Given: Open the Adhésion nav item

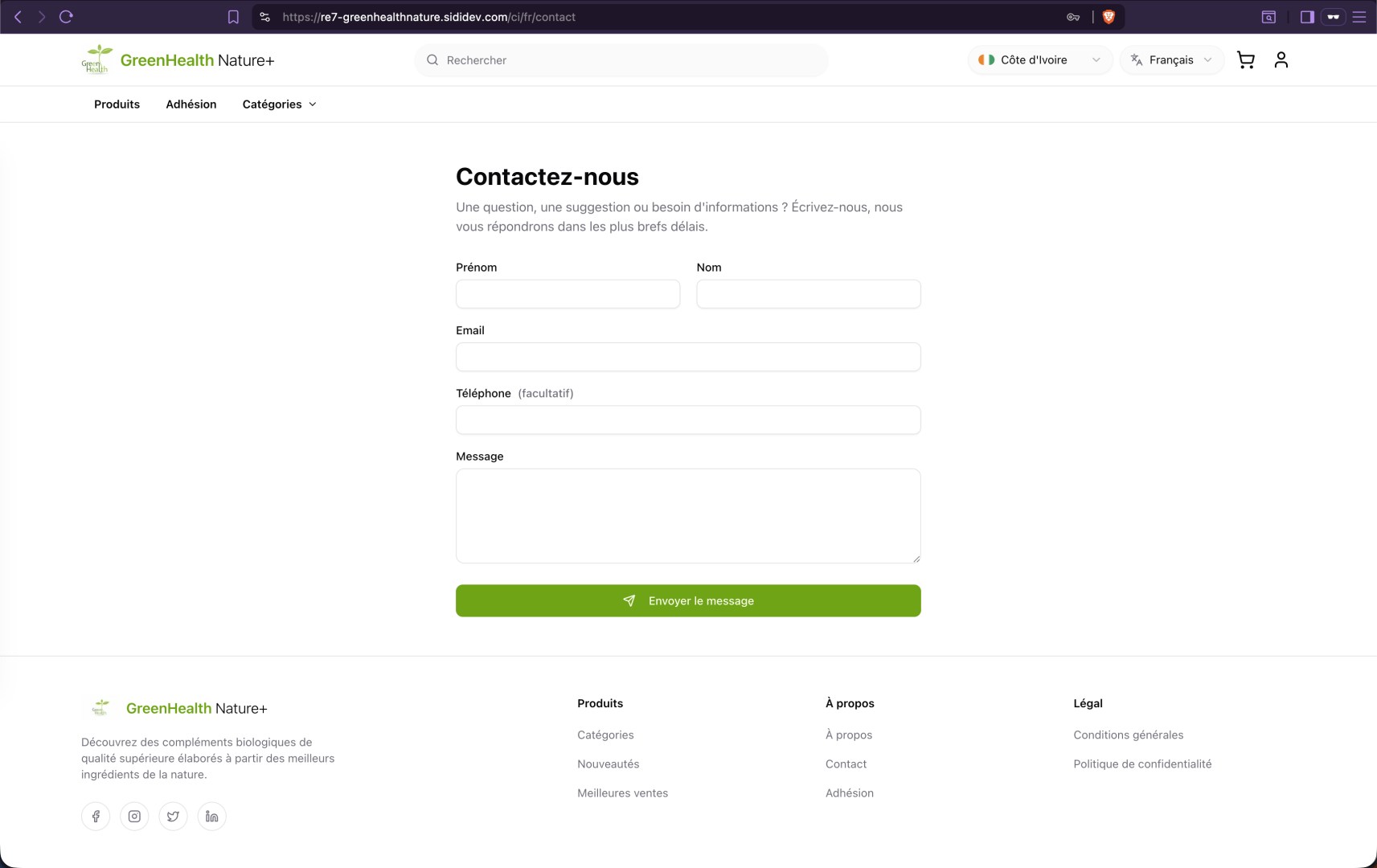Looking at the screenshot, I should click(x=191, y=104).
